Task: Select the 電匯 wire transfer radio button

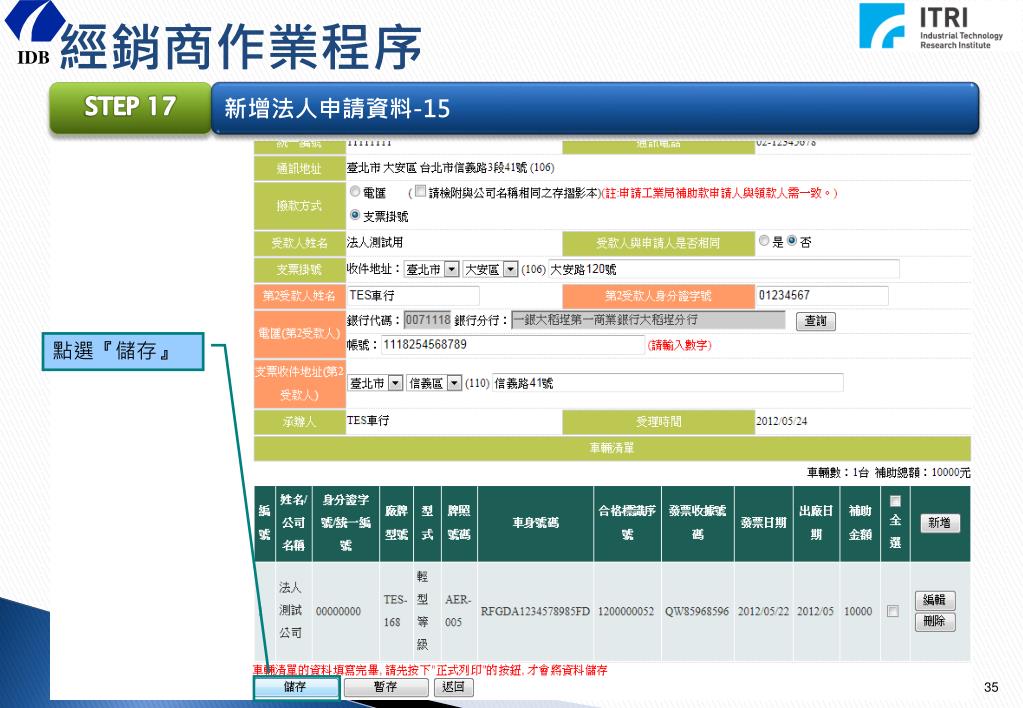Action: tap(355, 191)
